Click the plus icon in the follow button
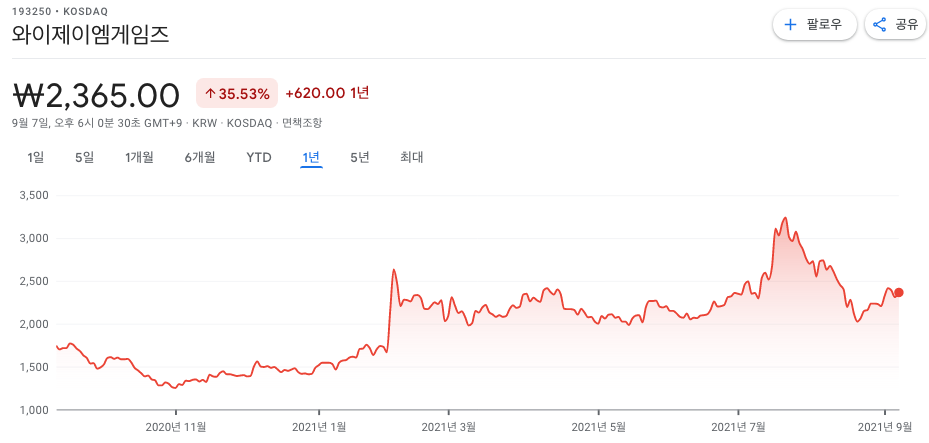929x443 pixels. point(790,25)
